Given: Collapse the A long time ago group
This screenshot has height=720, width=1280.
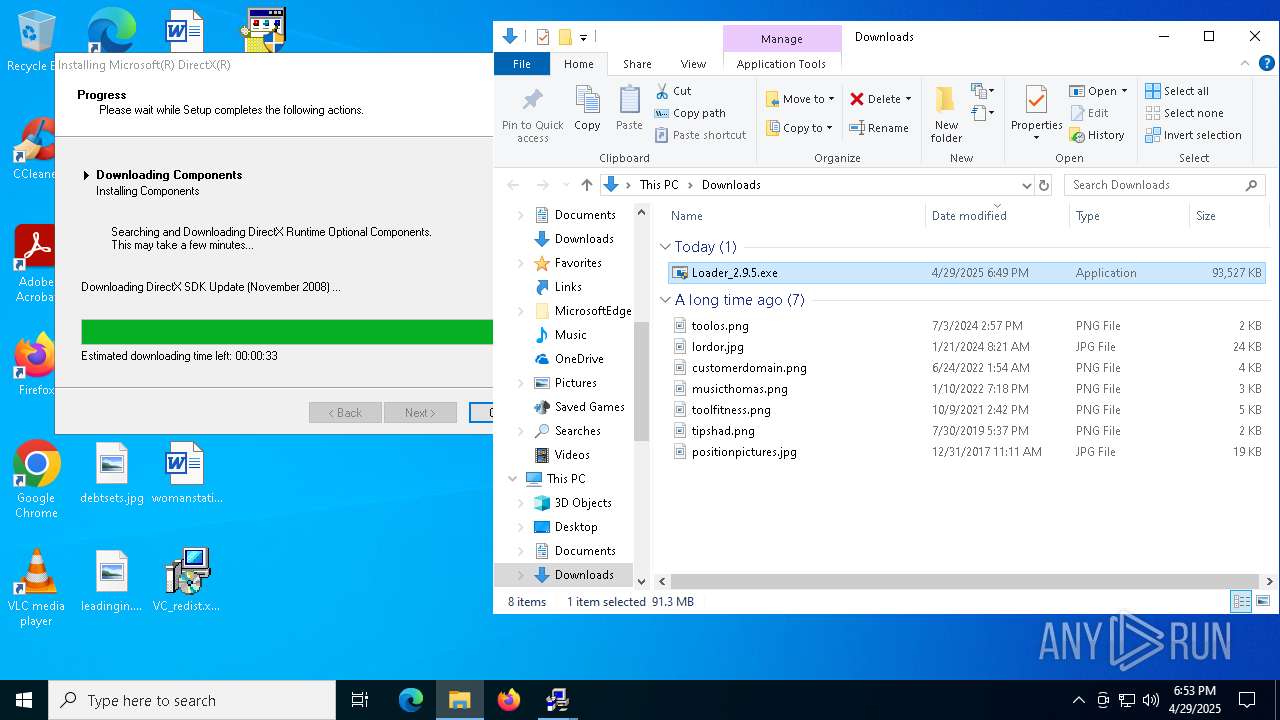Looking at the screenshot, I should point(666,300).
